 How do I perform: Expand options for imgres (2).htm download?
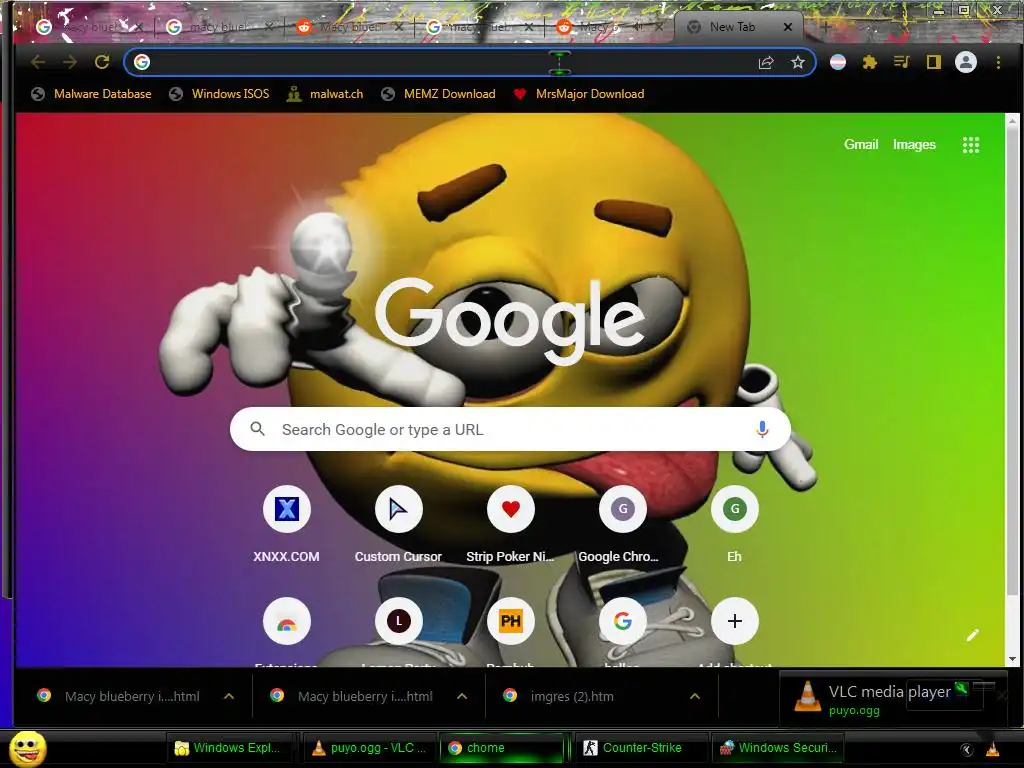click(695, 697)
